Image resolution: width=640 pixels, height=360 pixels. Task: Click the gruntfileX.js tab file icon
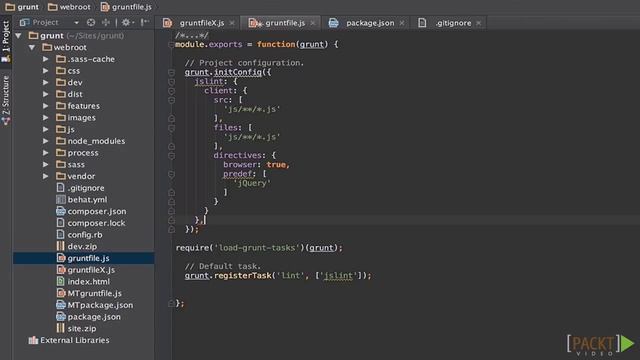[167, 23]
